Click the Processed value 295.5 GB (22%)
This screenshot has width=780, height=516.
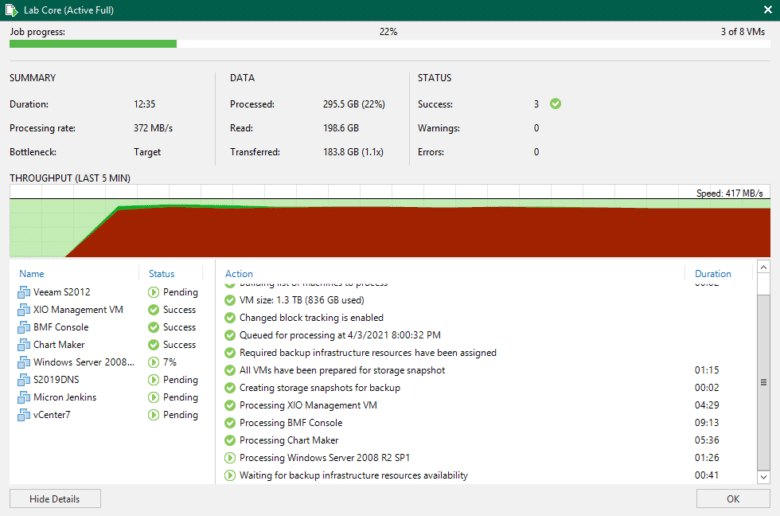354,104
